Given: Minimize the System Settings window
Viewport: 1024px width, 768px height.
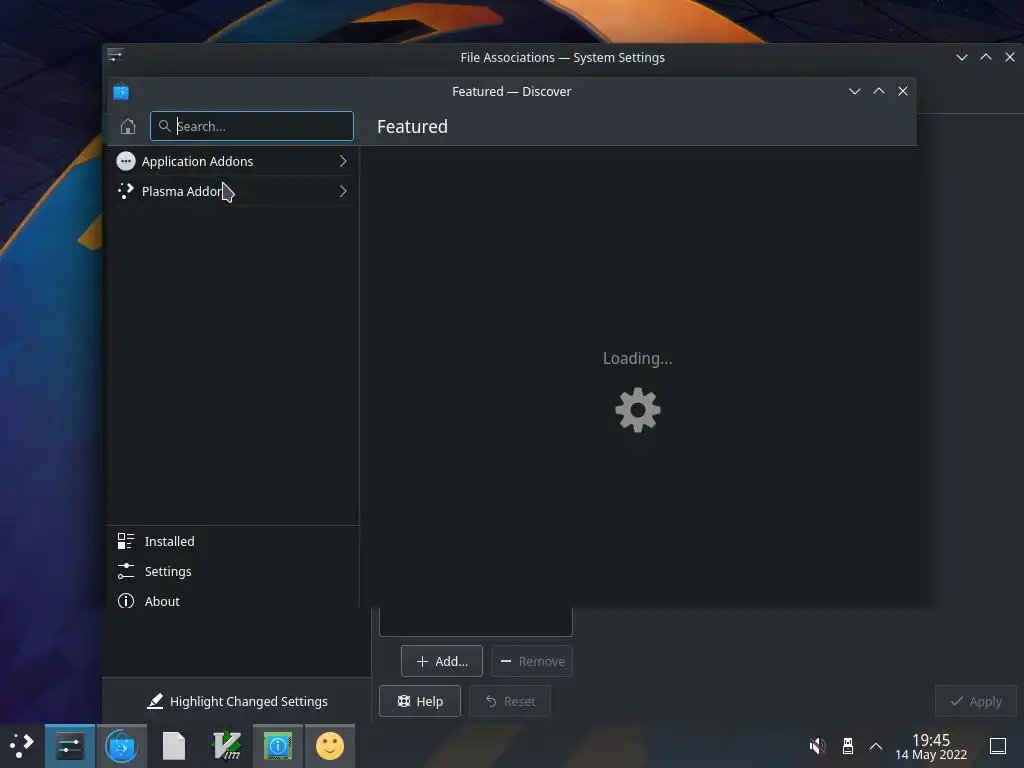Looking at the screenshot, I should click(x=962, y=57).
